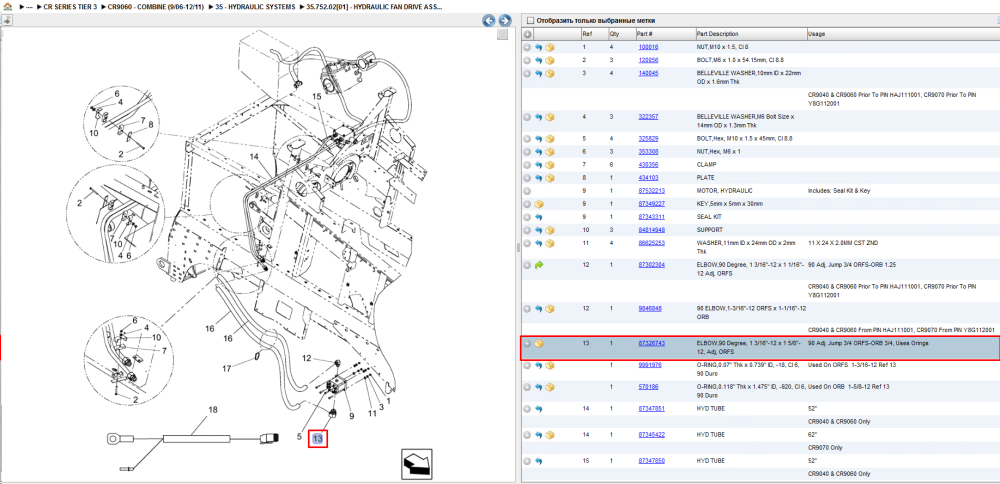Viewport: 1000px width, 484px height.
Task: Go to the home icon in breadcrumb
Action: point(7,6)
